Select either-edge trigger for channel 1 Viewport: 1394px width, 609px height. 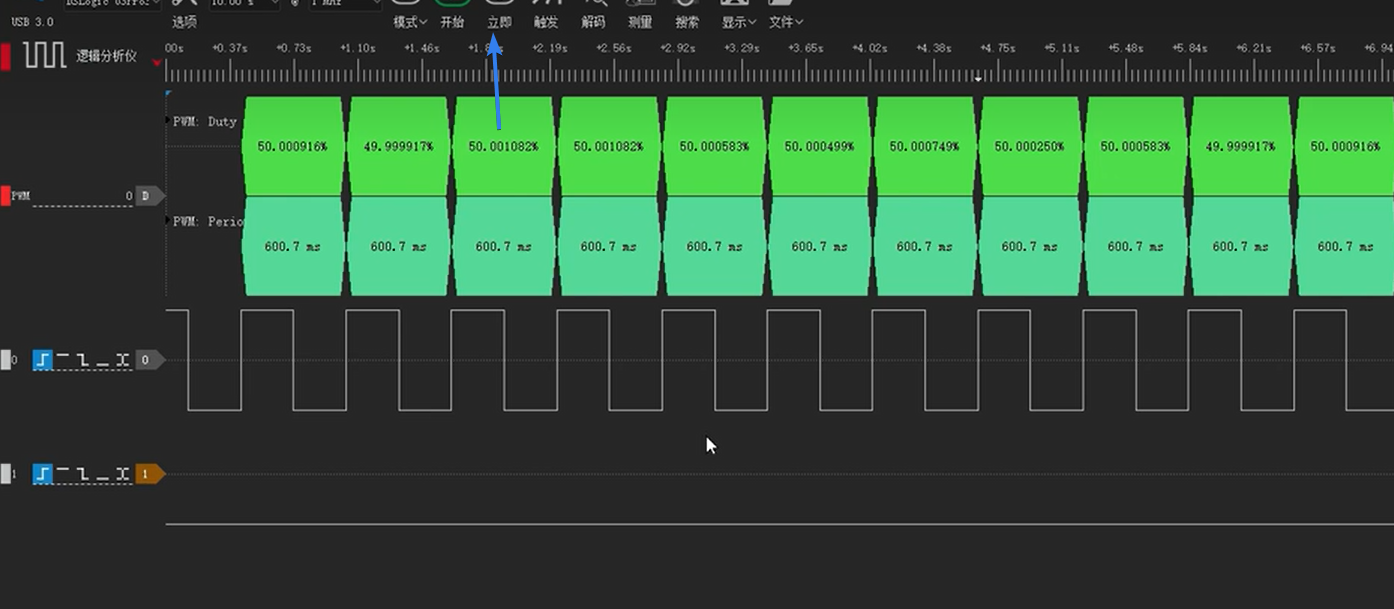(x=123, y=474)
